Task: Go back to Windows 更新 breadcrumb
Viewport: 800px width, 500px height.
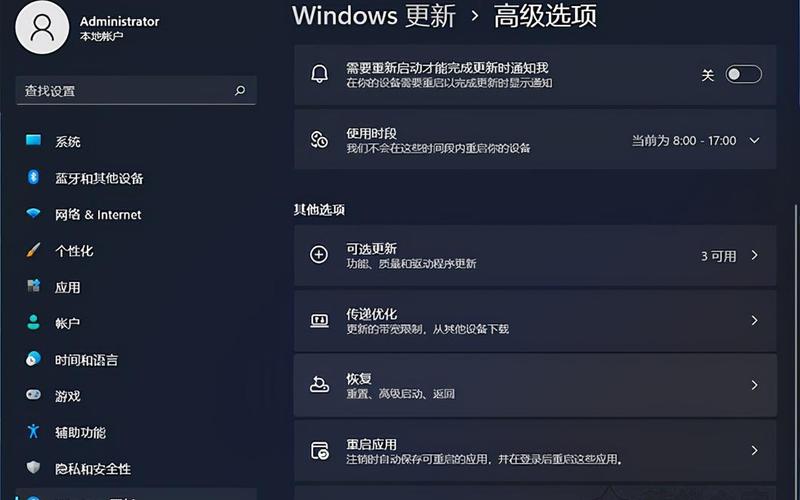Action: click(x=373, y=16)
